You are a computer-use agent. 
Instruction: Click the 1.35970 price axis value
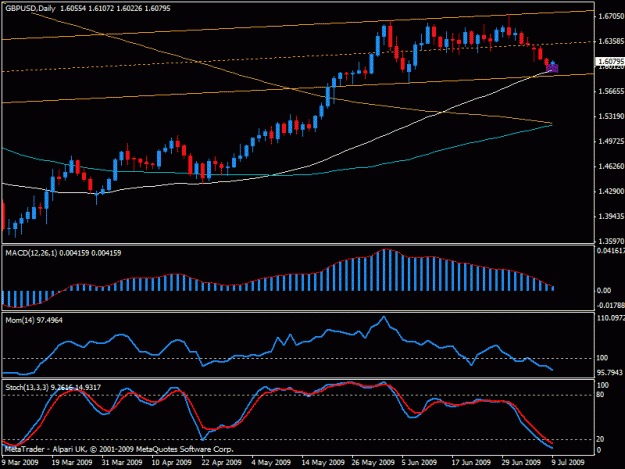(611, 241)
